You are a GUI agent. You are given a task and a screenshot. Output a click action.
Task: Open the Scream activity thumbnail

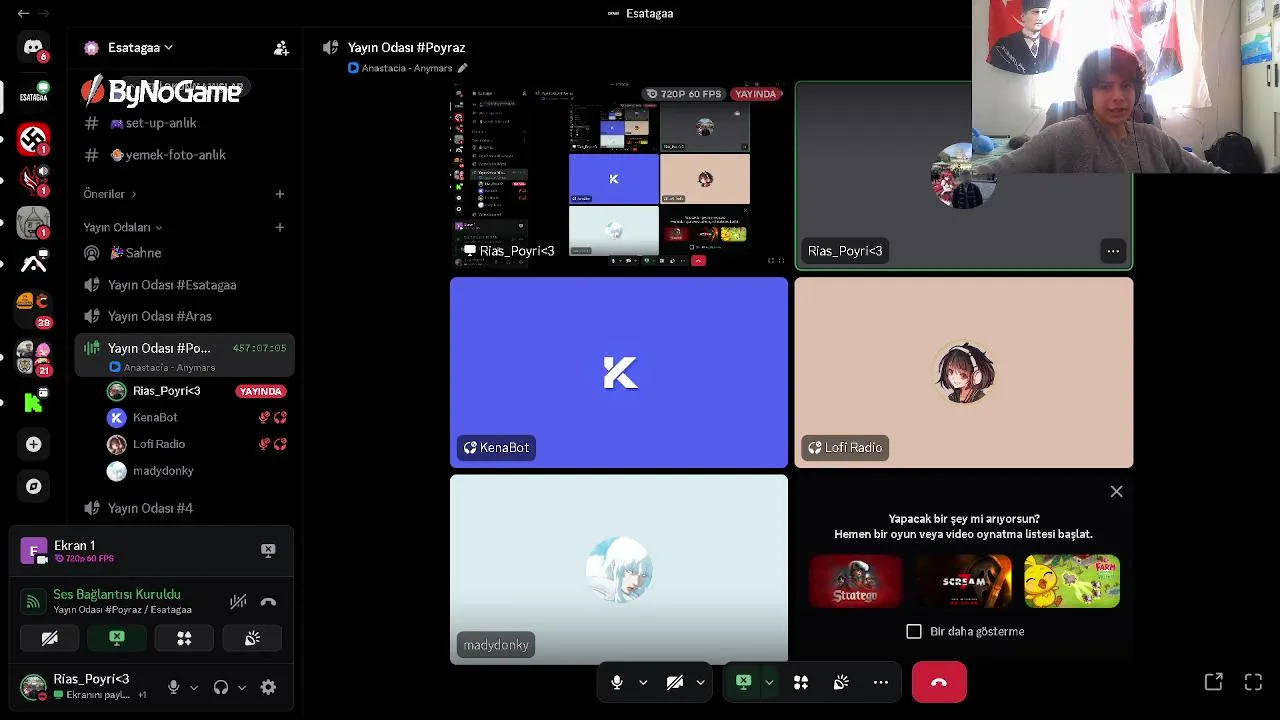pyautogui.click(x=964, y=581)
